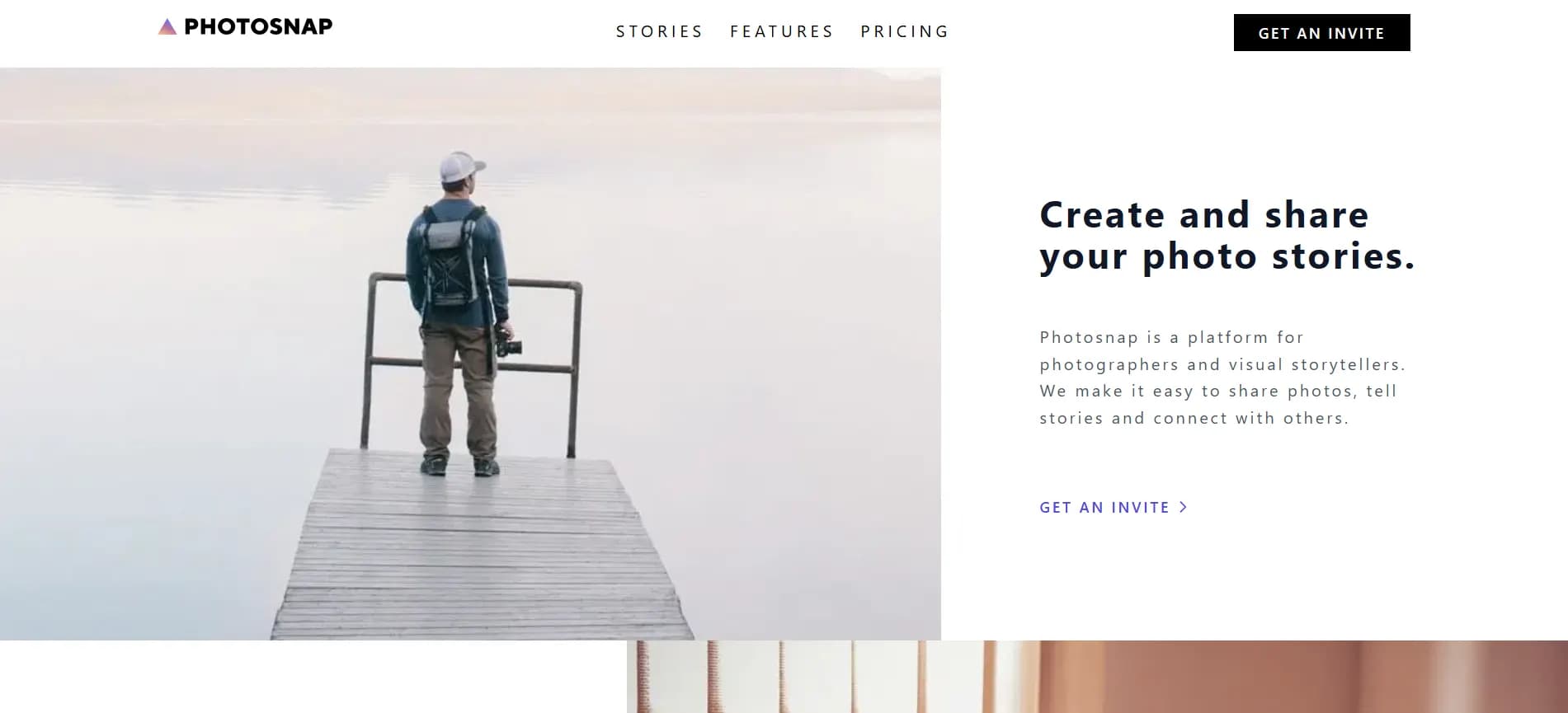Click the photographer's shoes on the dock
The width and height of the screenshot is (1568, 713).
pyautogui.click(x=459, y=467)
